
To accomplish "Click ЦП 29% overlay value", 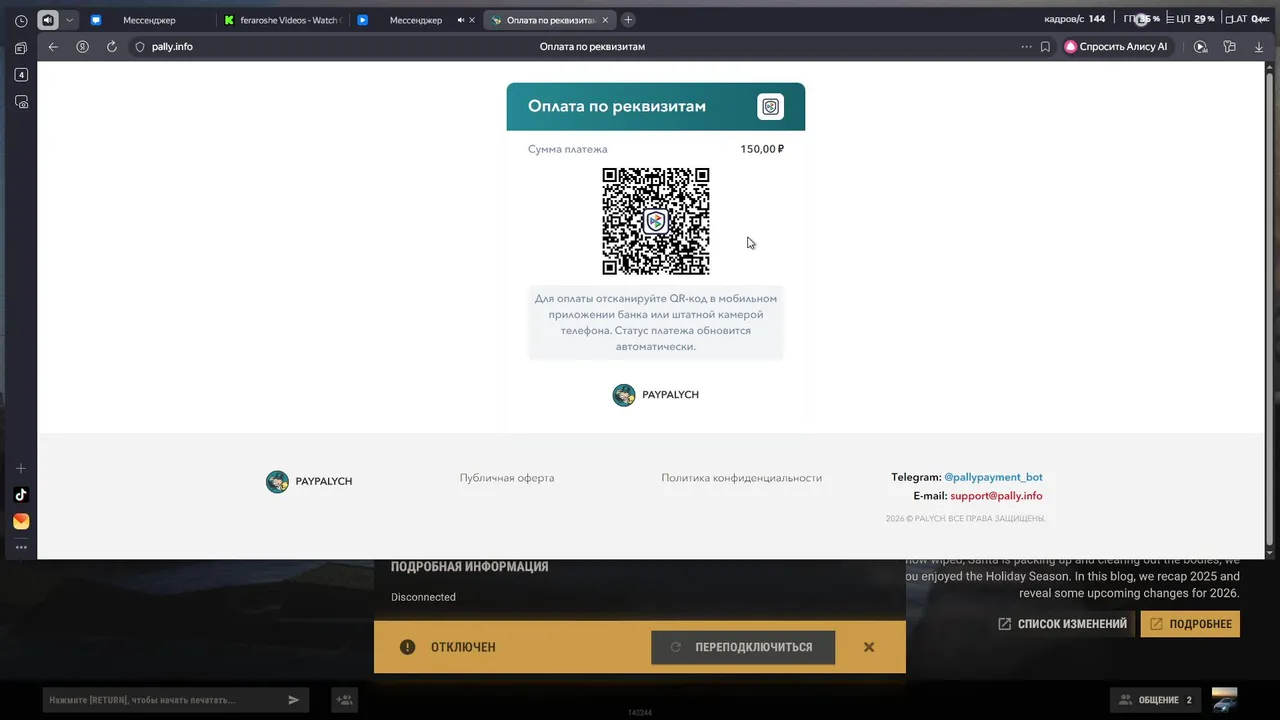I will click(1196, 19).
